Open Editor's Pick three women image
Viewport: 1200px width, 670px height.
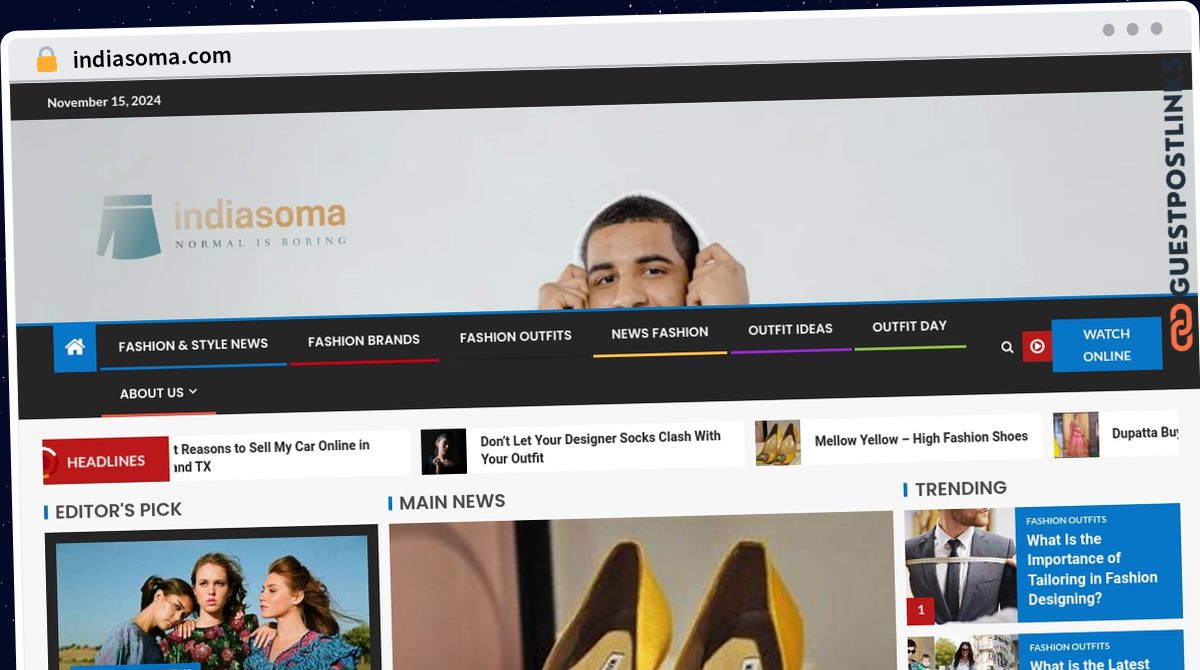pos(212,602)
